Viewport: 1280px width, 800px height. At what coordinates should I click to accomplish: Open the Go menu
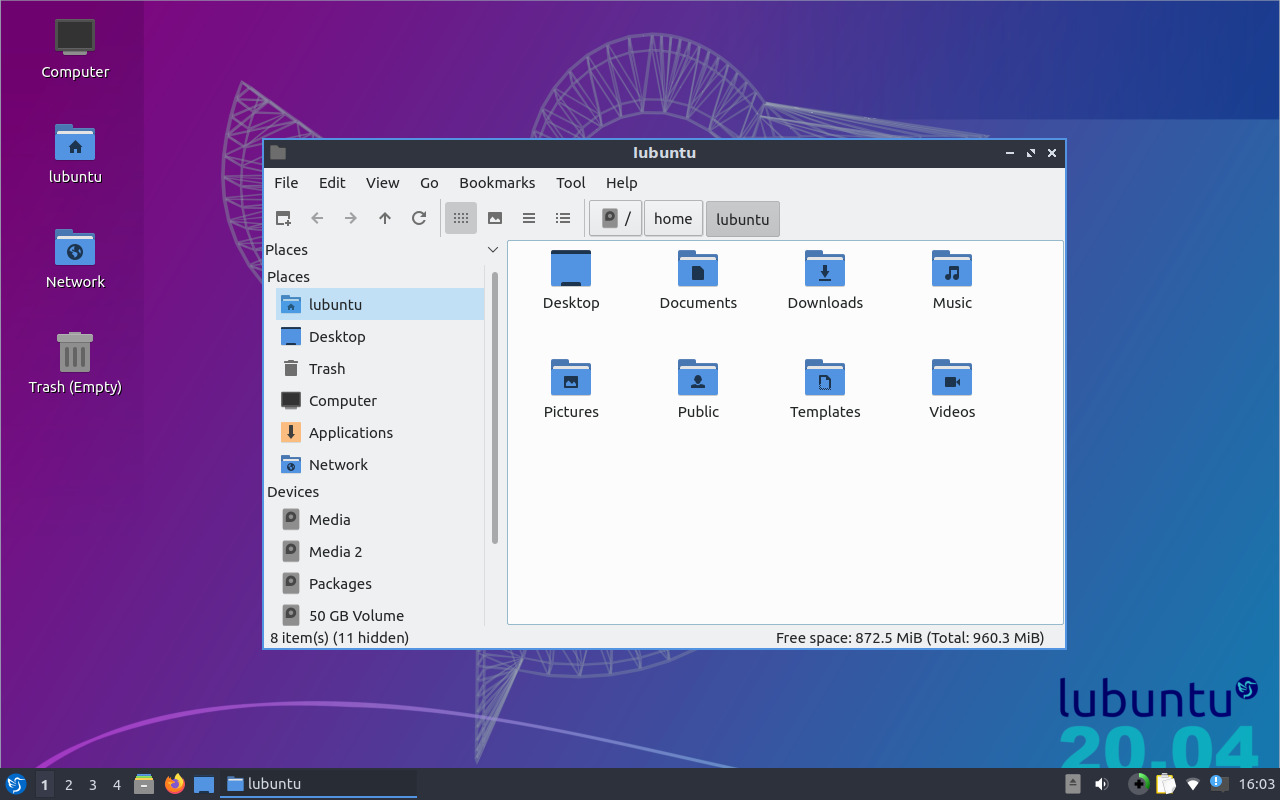pyautogui.click(x=429, y=183)
